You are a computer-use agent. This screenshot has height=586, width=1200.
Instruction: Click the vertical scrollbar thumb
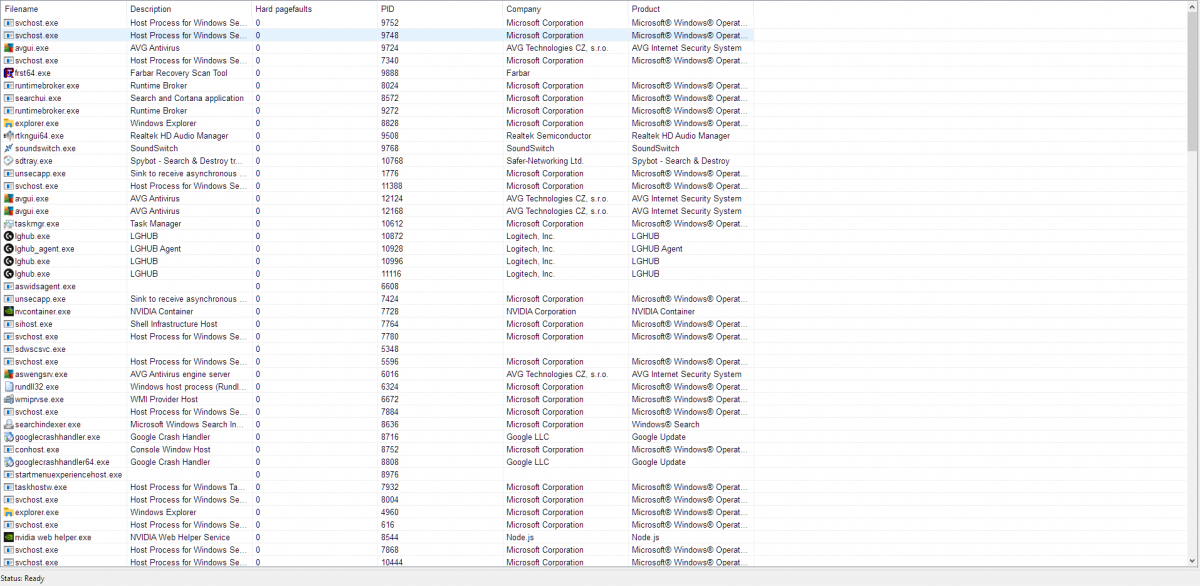click(x=1193, y=82)
